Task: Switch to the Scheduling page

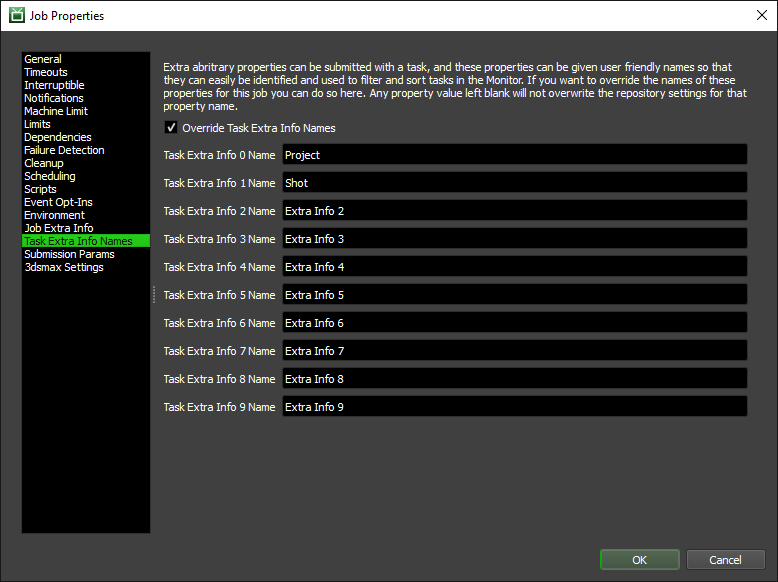Action: [x=50, y=176]
